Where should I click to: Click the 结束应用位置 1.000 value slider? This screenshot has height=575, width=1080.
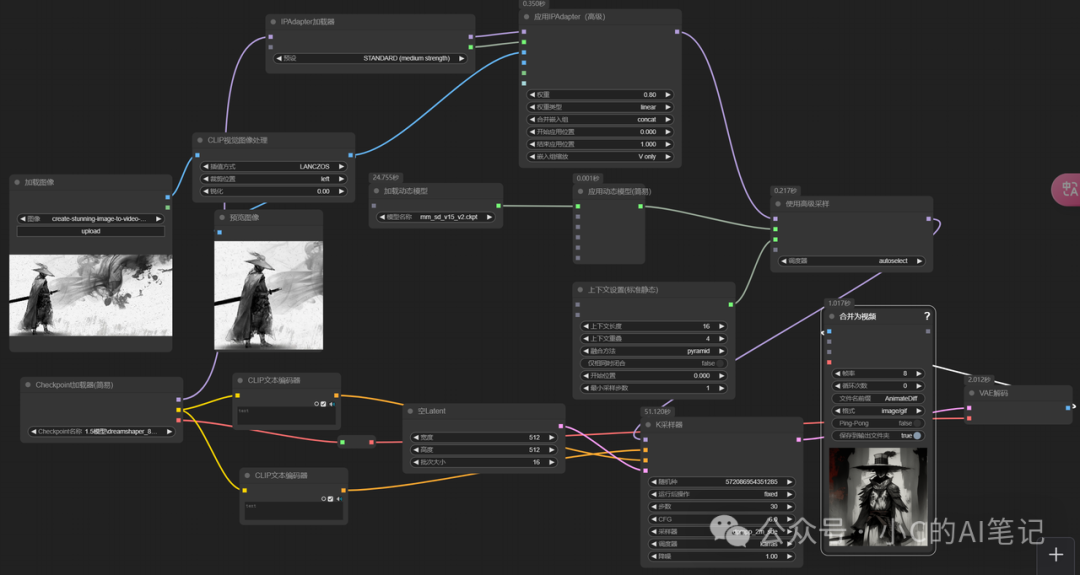coord(599,145)
